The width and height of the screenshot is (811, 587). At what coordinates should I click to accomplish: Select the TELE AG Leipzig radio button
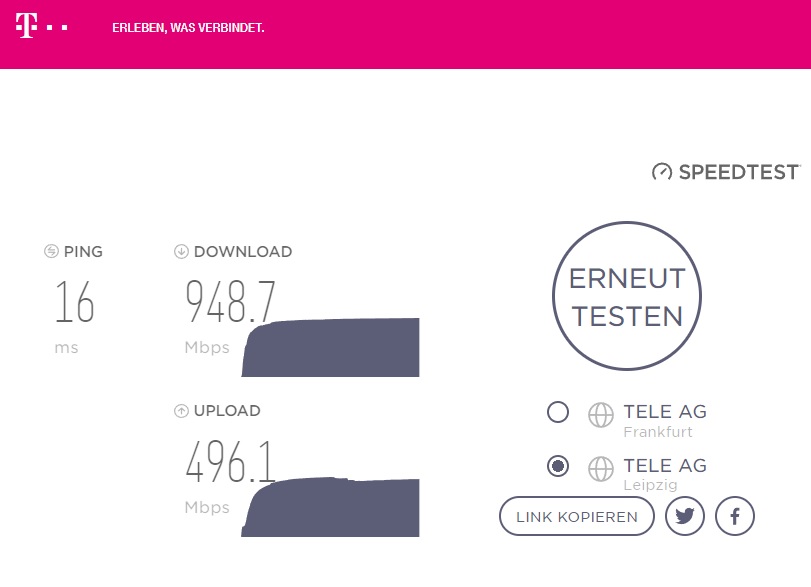[558, 466]
